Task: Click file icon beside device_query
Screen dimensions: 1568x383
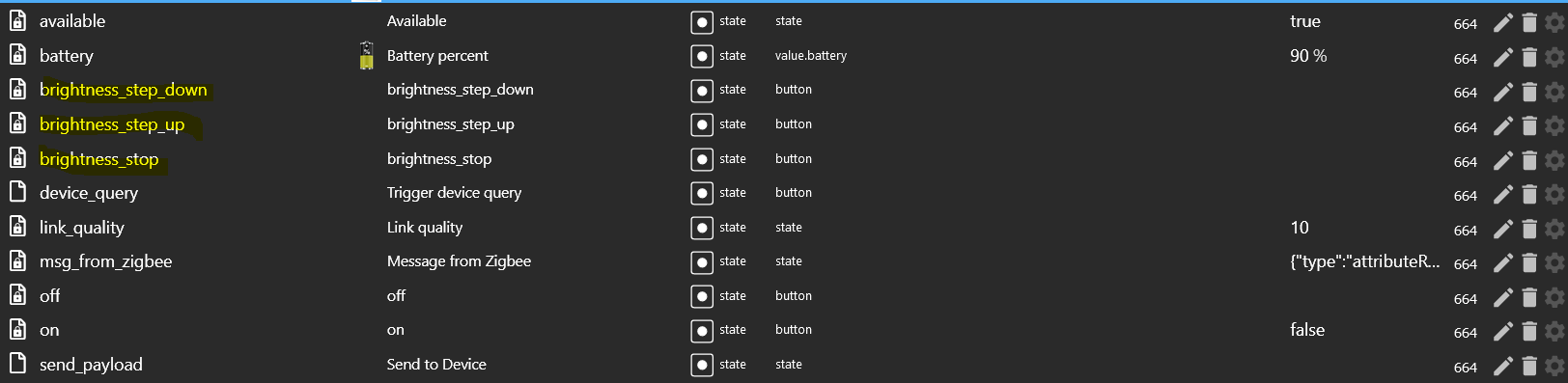Action: click(17, 192)
